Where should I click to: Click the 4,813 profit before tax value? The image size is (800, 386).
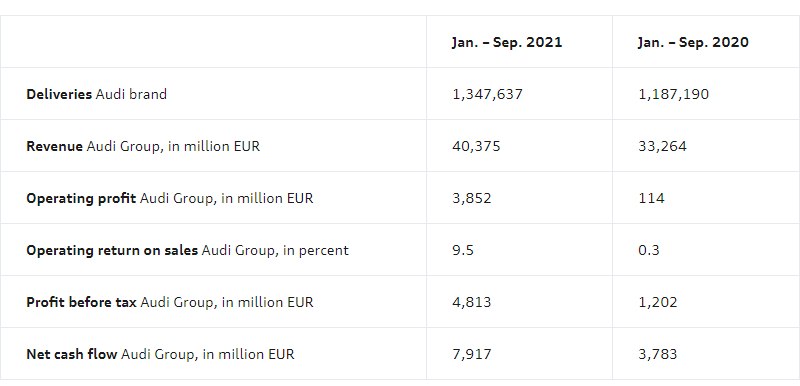click(x=471, y=302)
